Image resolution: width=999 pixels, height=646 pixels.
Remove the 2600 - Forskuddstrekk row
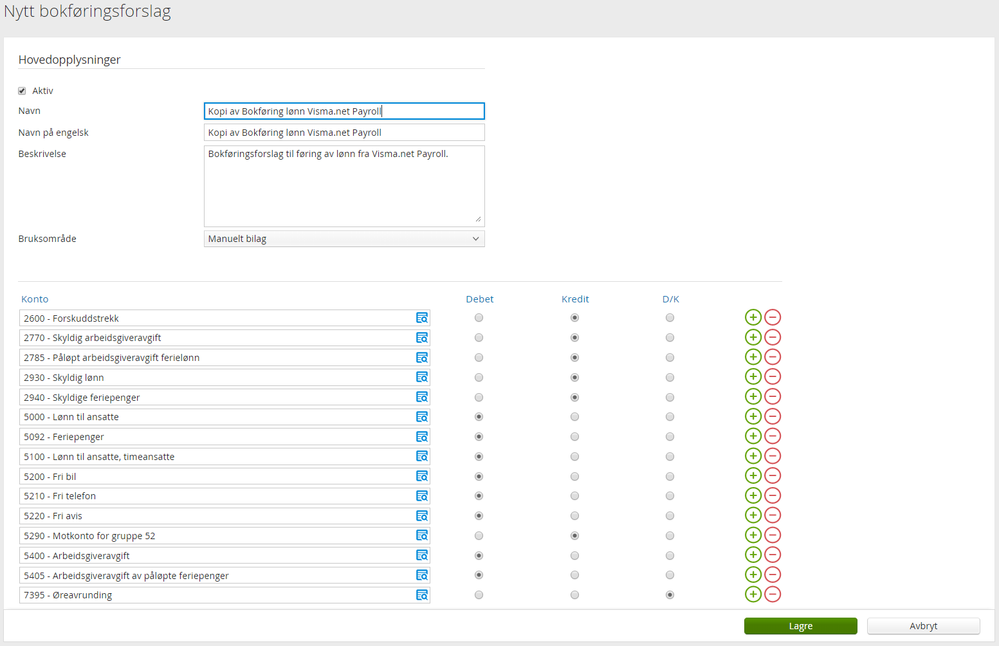[x=772, y=317]
